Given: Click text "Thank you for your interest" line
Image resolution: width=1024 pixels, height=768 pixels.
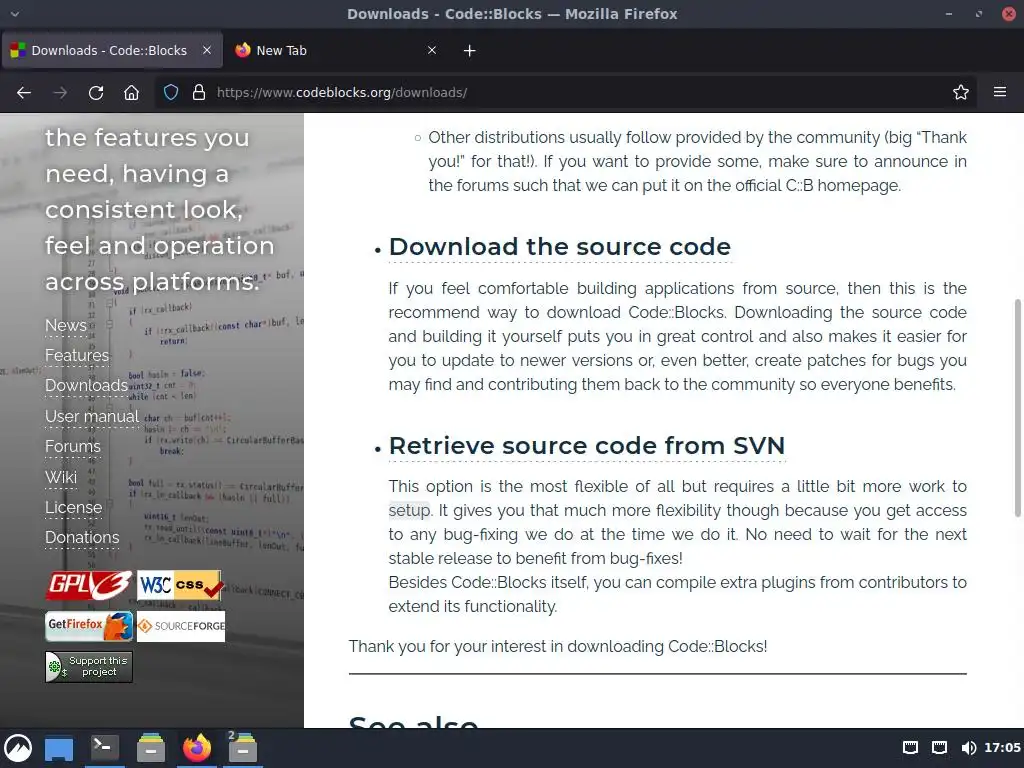Looking at the screenshot, I should pos(558,647).
